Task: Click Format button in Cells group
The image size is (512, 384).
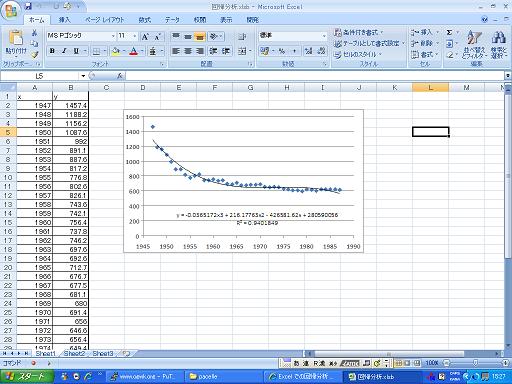Action: 424,54
